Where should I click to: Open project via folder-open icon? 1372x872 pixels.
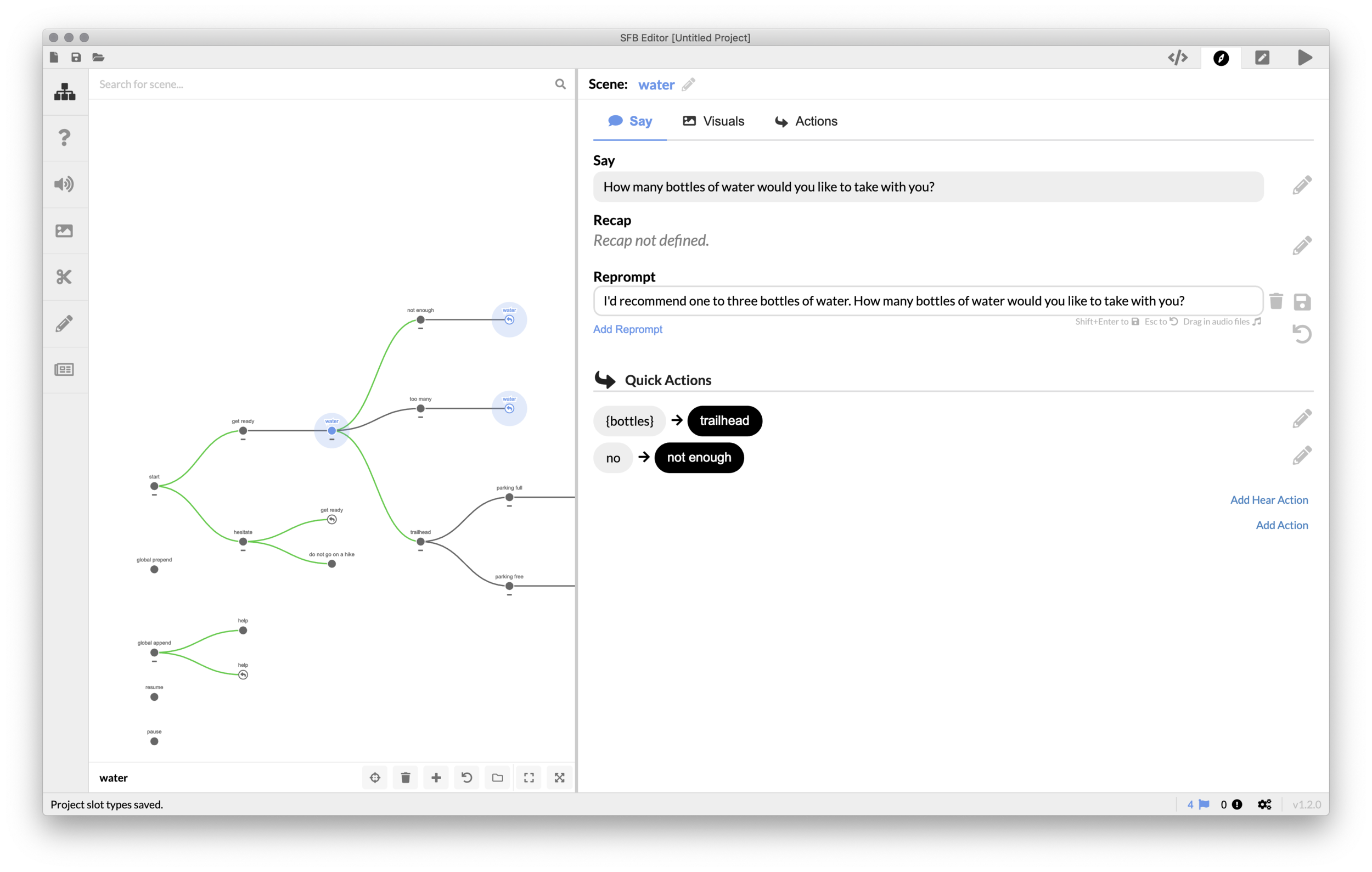point(98,58)
